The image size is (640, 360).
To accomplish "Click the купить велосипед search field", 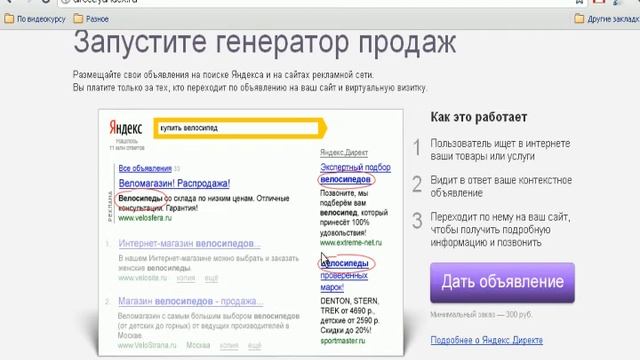I will [239, 128].
